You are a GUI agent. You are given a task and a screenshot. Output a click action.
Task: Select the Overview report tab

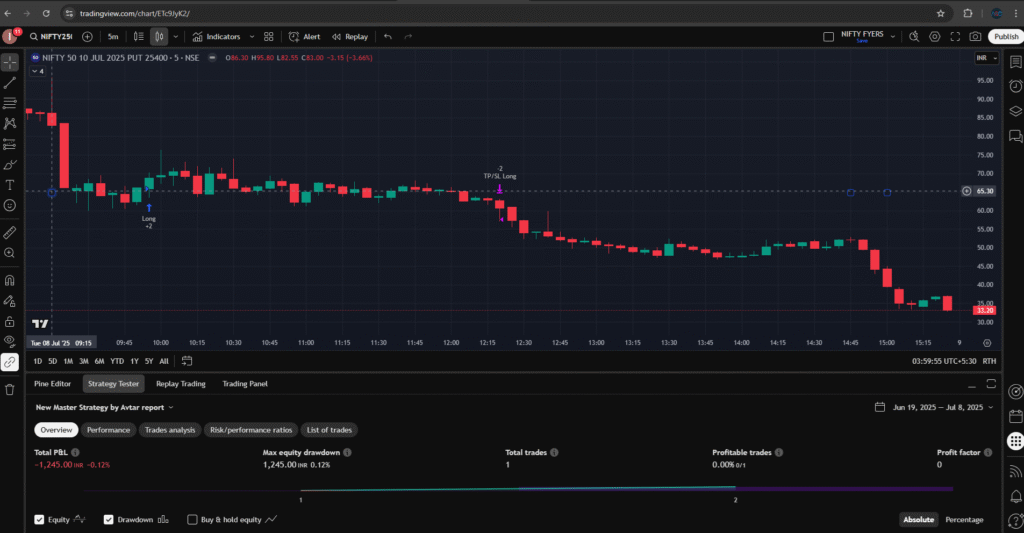(56, 430)
